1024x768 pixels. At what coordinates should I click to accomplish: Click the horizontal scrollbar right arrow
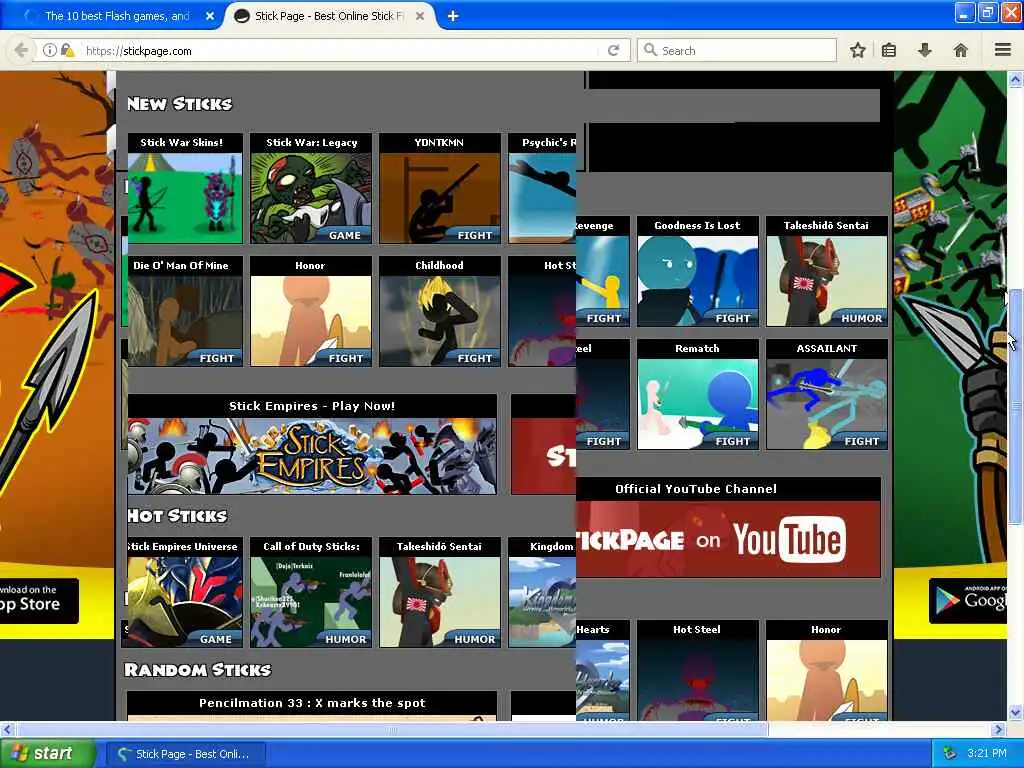(x=998, y=729)
